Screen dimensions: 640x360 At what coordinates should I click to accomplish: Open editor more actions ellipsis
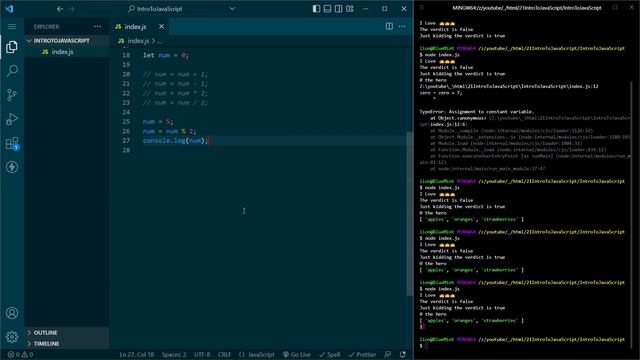click(x=402, y=27)
